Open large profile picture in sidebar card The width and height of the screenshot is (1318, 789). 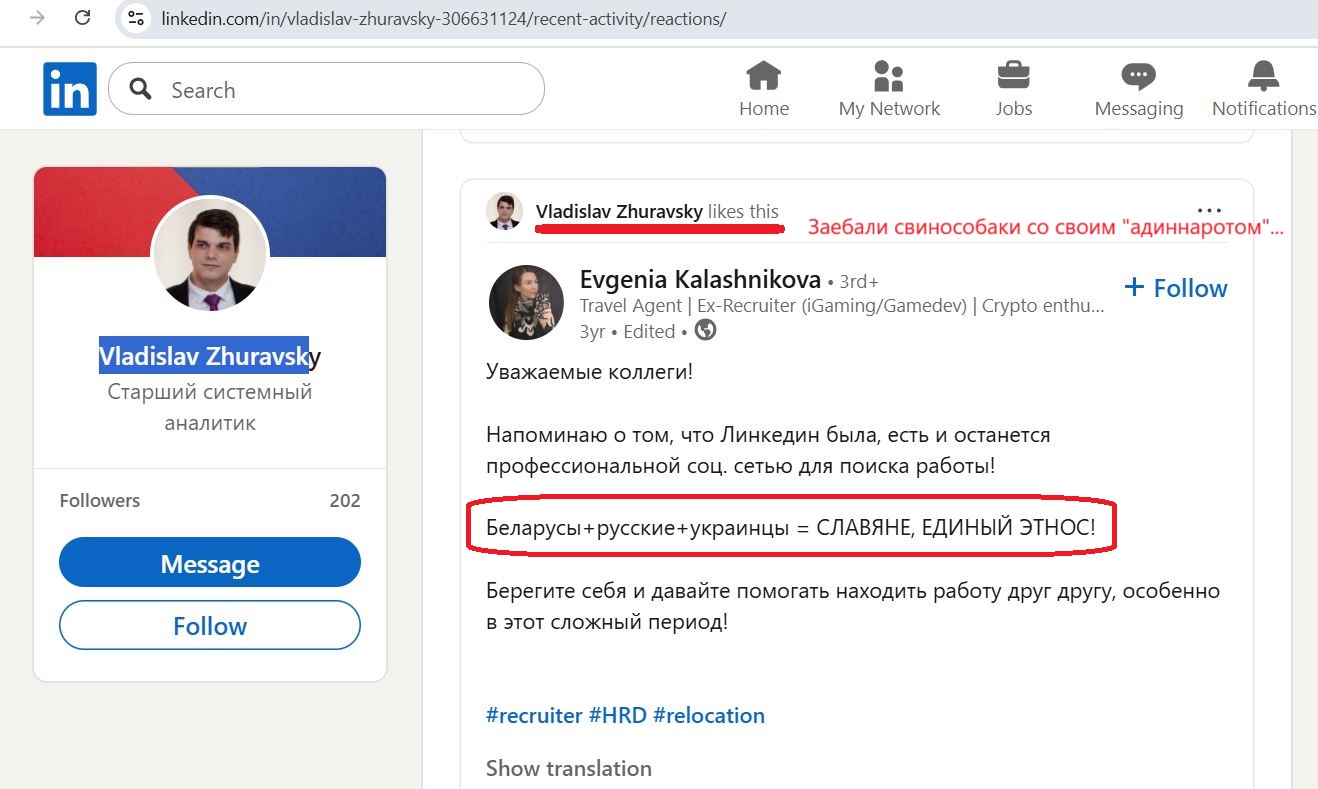pos(210,254)
